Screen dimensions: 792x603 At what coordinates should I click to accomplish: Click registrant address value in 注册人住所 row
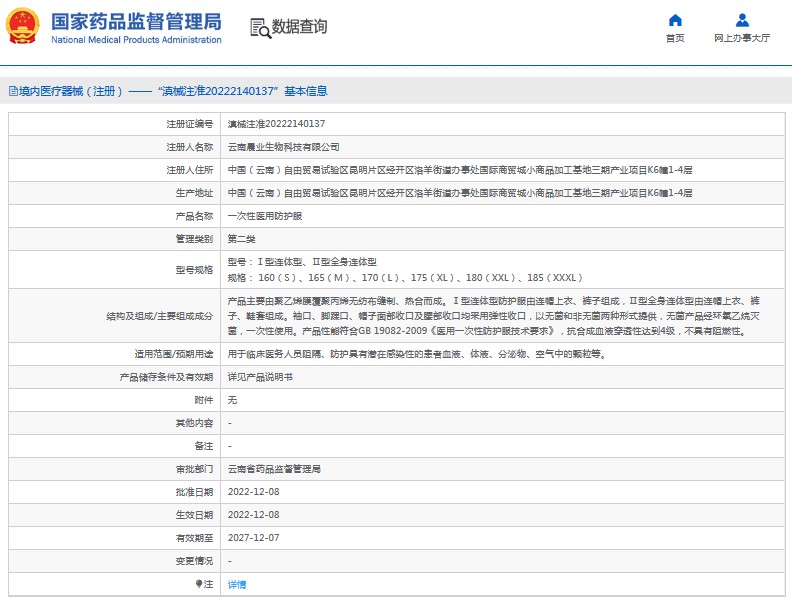460,170
